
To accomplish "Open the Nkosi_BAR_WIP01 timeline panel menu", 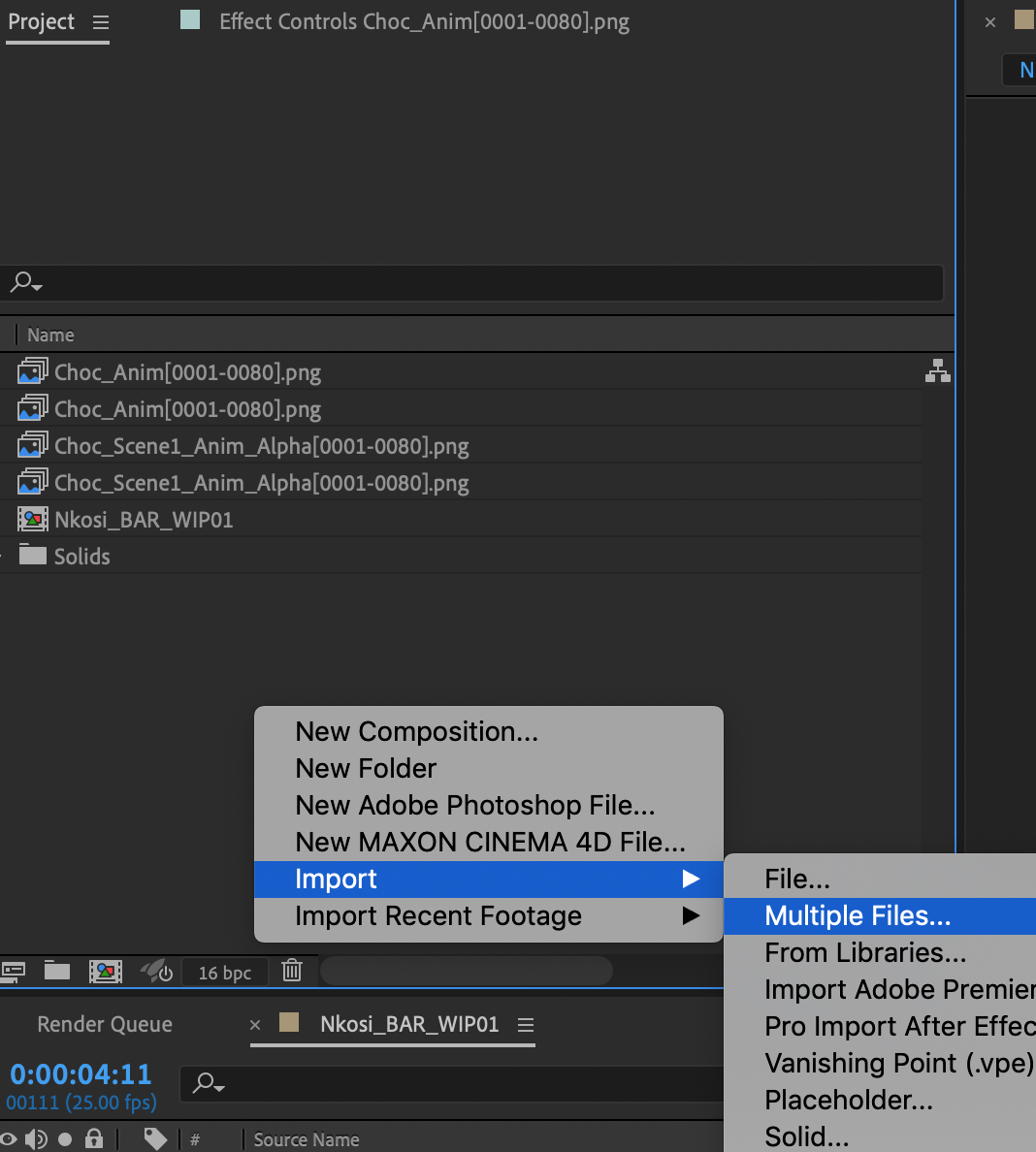I will tap(526, 1025).
